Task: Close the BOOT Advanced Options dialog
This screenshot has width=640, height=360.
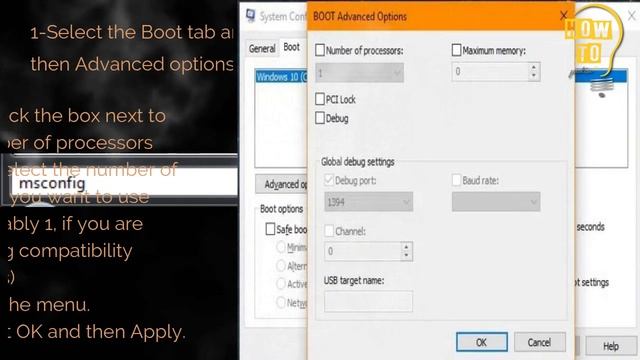Action: (564, 16)
